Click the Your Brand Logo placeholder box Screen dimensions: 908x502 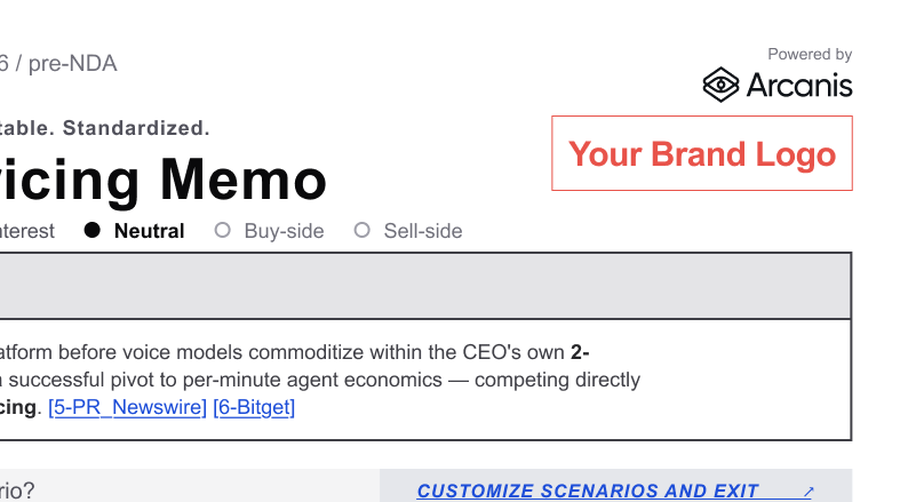[702, 153]
